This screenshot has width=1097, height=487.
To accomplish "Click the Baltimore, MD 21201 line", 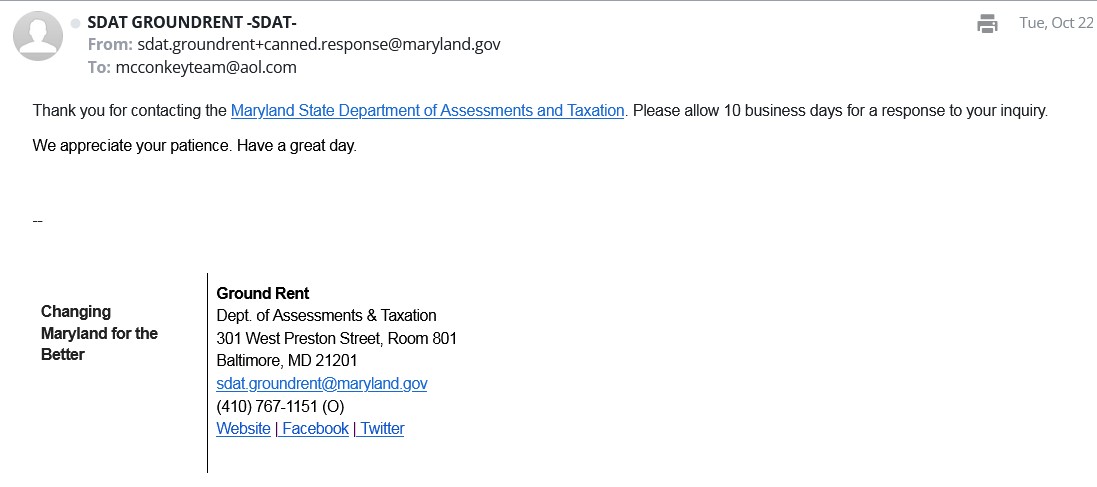I will click(x=286, y=360).
